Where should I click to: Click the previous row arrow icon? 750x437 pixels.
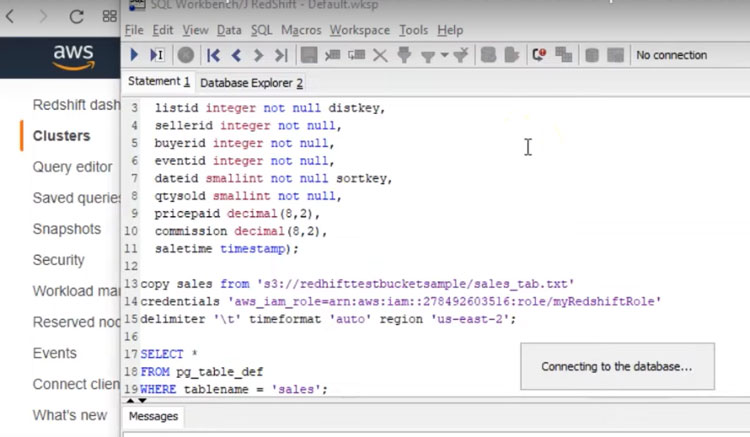tap(237, 55)
